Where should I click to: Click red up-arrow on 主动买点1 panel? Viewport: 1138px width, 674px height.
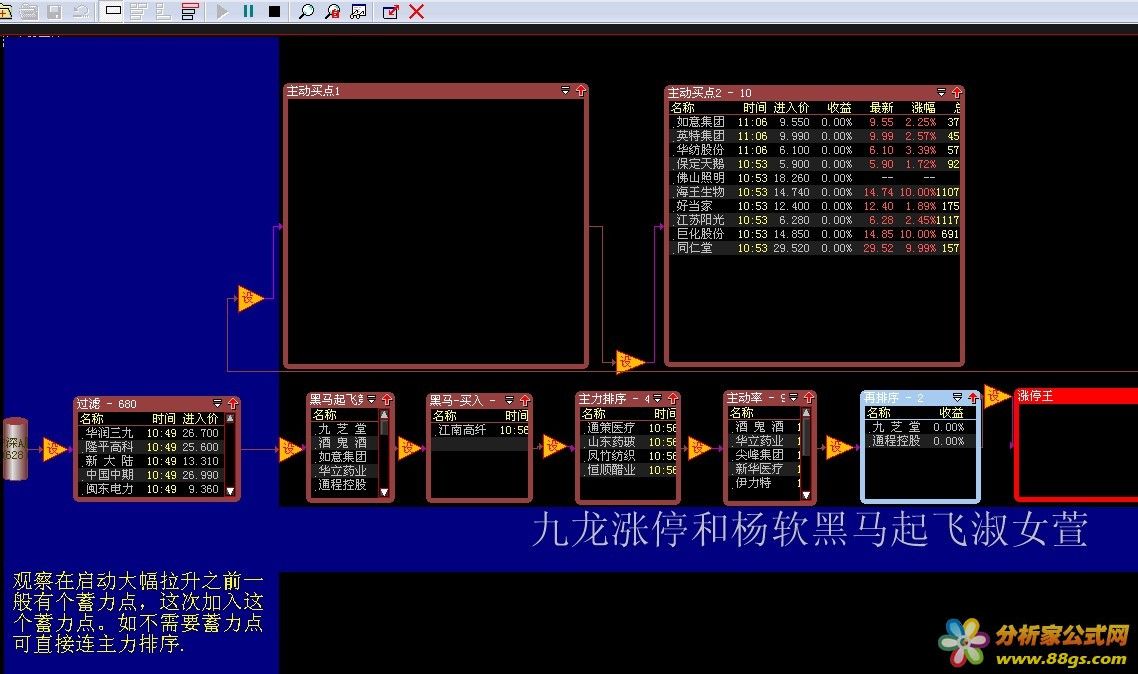click(x=581, y=91)
